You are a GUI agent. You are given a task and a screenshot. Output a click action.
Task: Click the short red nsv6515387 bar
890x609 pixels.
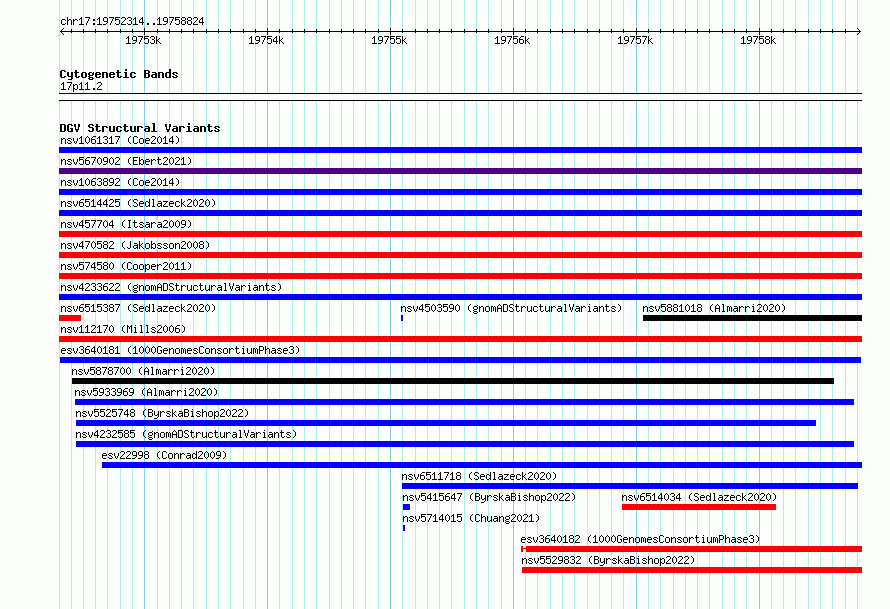point(70,318)
